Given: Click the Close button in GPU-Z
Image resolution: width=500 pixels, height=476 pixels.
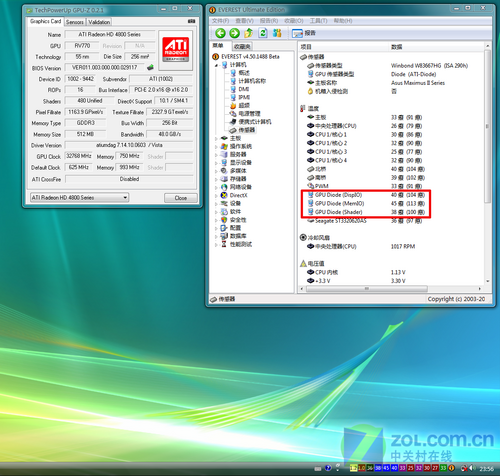Looking at the screenshot, I should pos(181,198).
